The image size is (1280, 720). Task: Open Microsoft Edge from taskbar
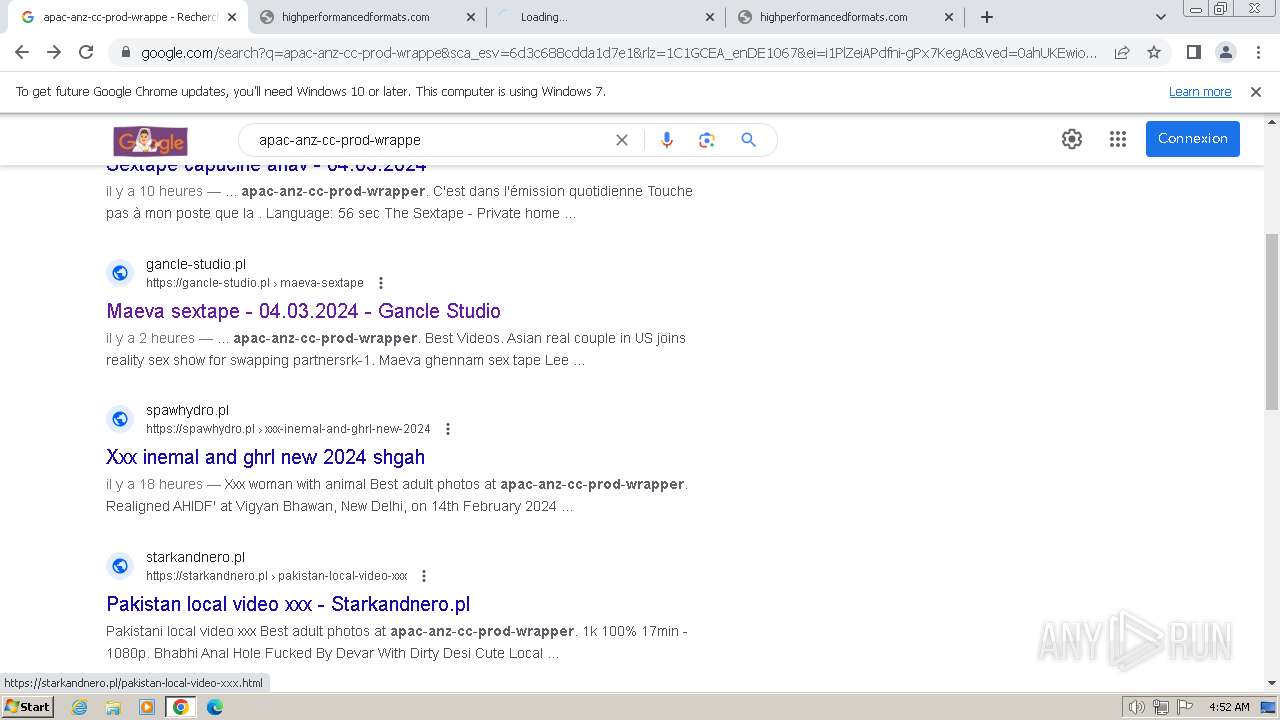(215, 707)
